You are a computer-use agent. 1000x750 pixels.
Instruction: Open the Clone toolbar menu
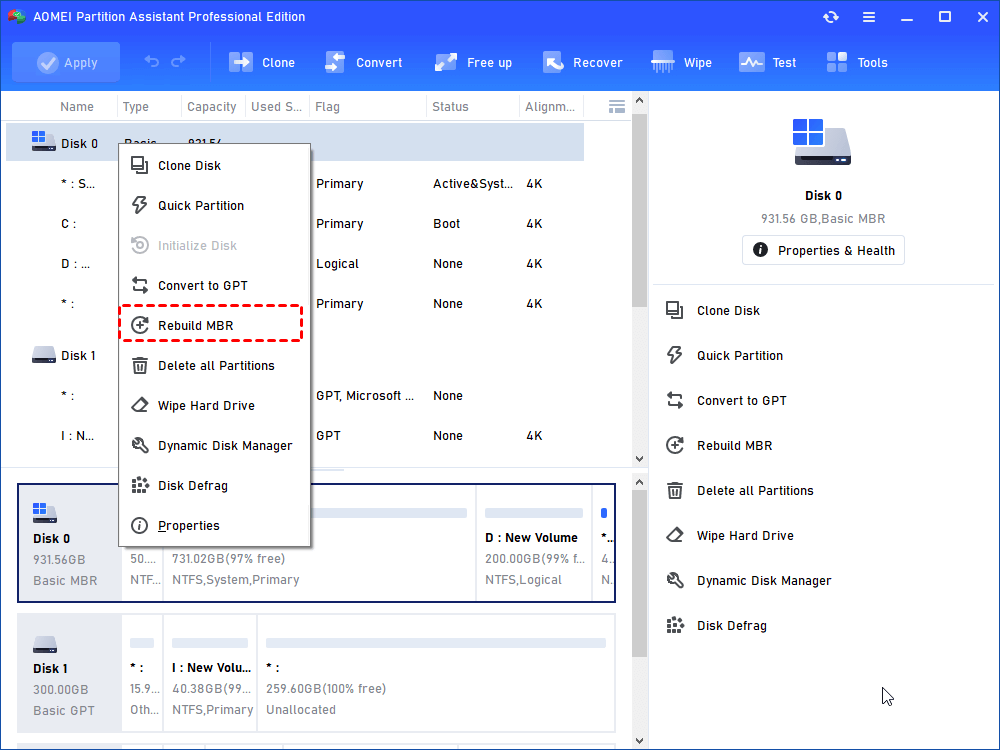(x=262, y=62)
